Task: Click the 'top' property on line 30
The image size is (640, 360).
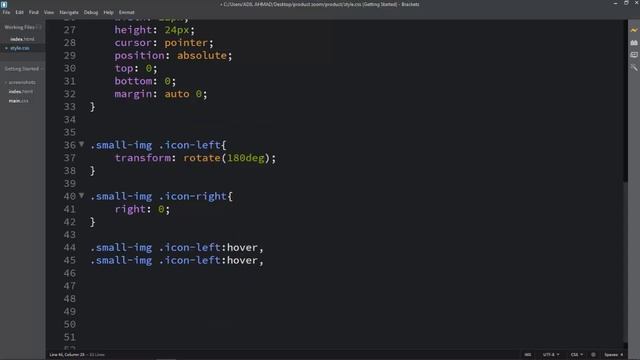Action: point(124,68)
